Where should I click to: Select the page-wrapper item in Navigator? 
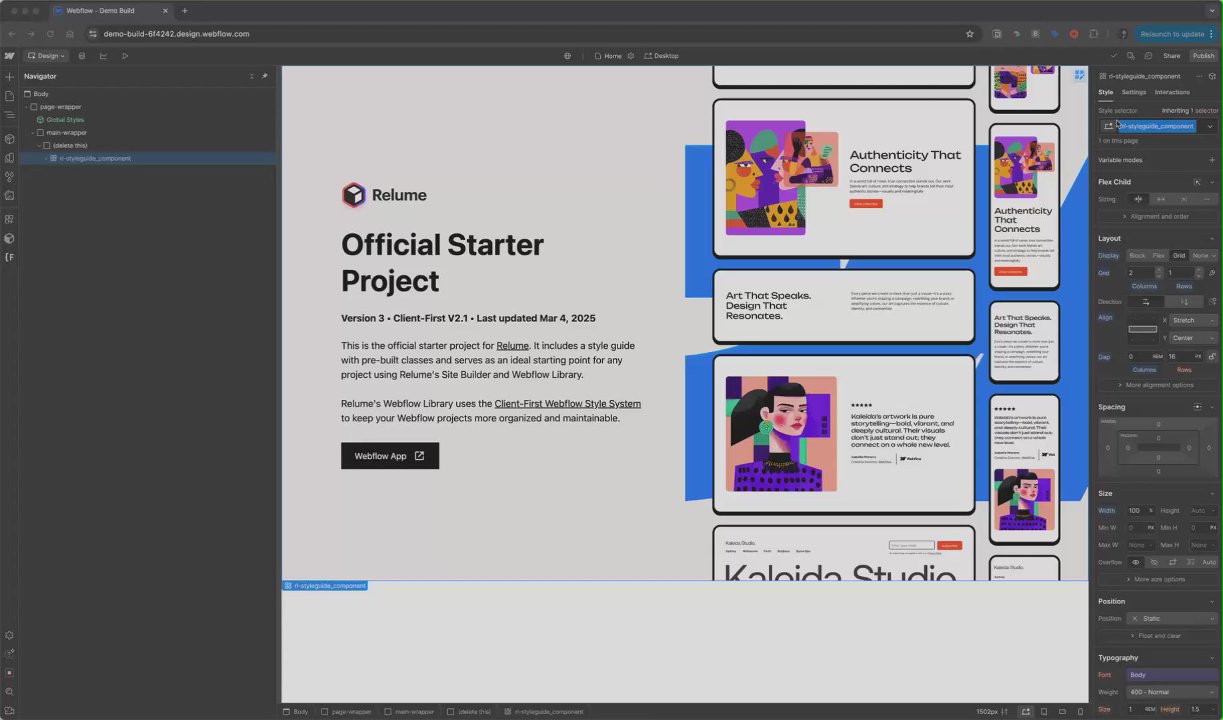(x=60, y=107)
